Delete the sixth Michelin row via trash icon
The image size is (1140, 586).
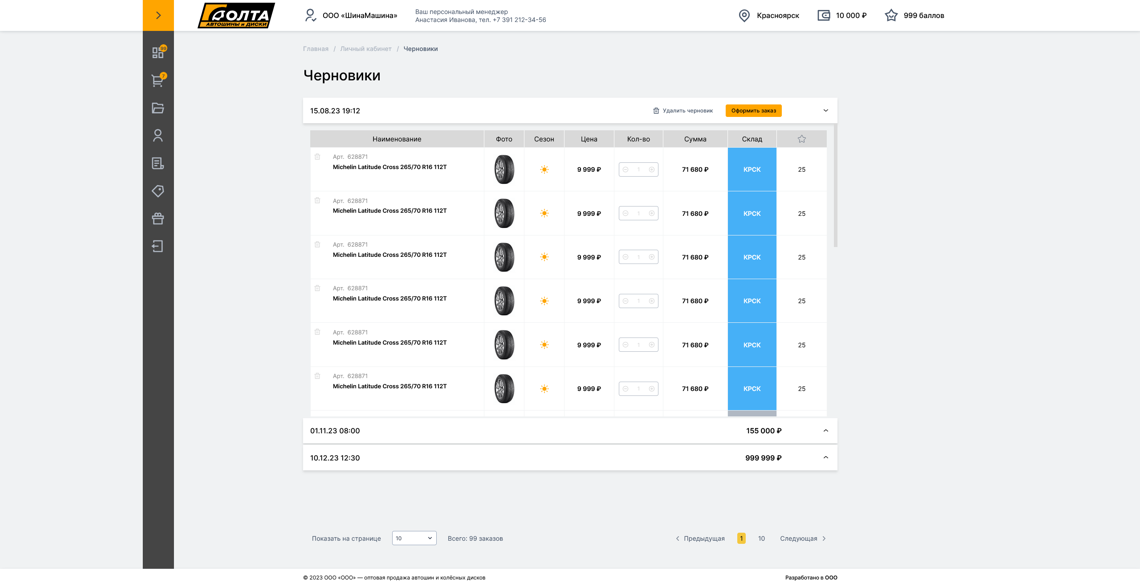(317, 376)
